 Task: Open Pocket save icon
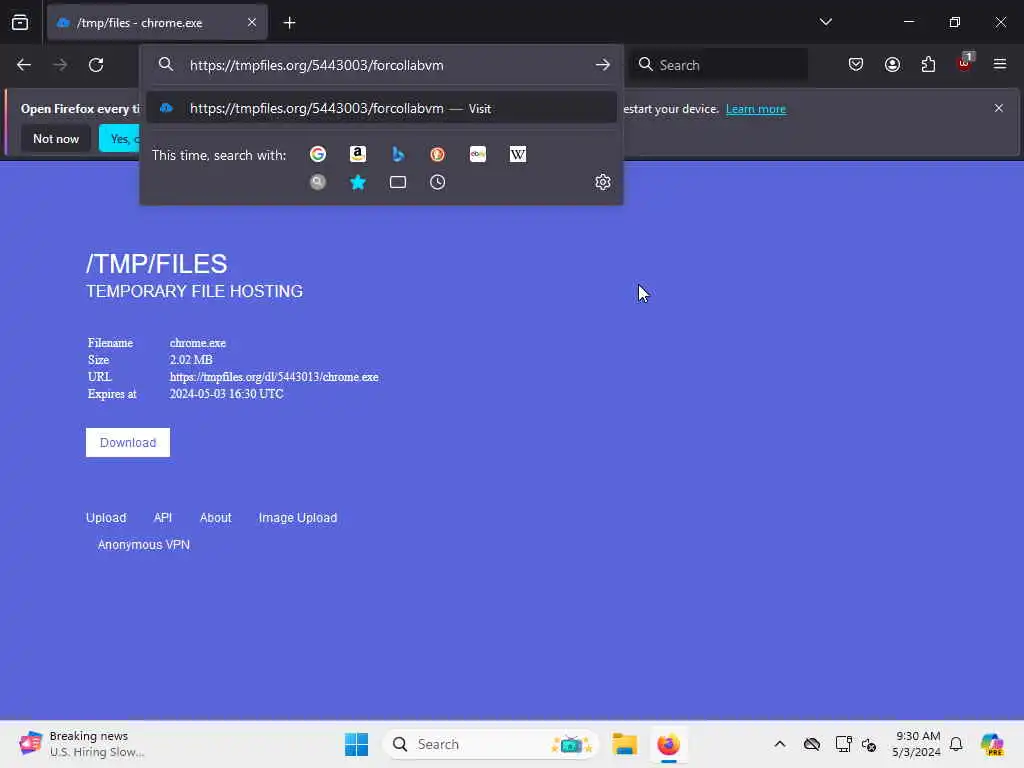tap(856, 65)
